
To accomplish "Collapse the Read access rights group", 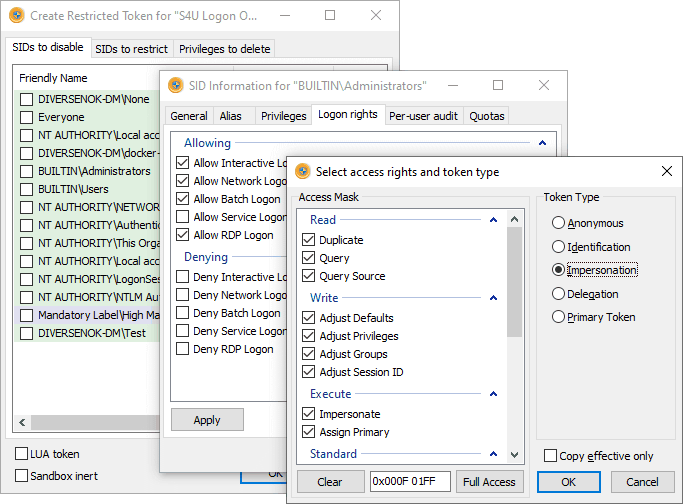I will [494, 220].
